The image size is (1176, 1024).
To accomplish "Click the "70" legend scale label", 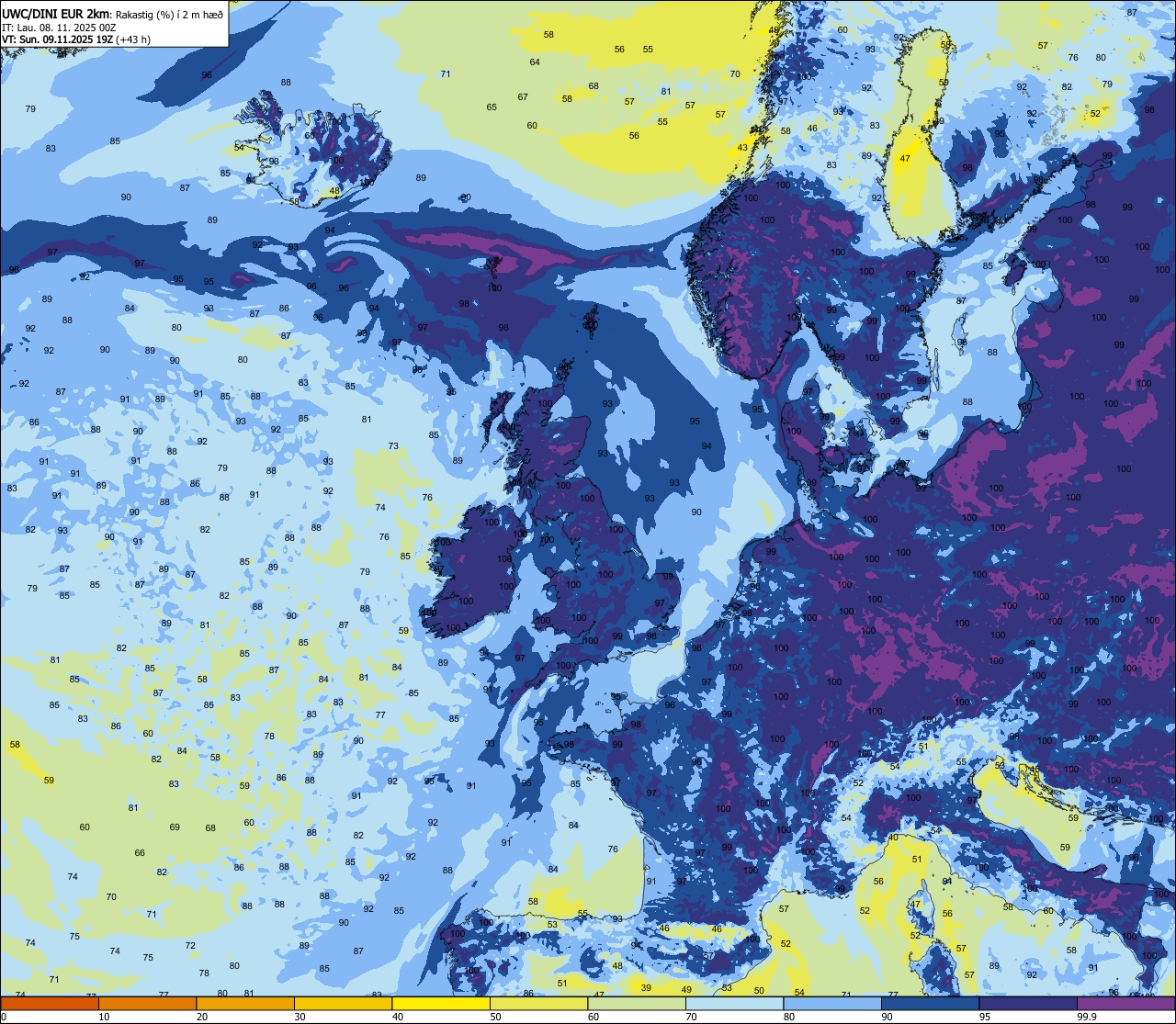I will (692, 1017).
